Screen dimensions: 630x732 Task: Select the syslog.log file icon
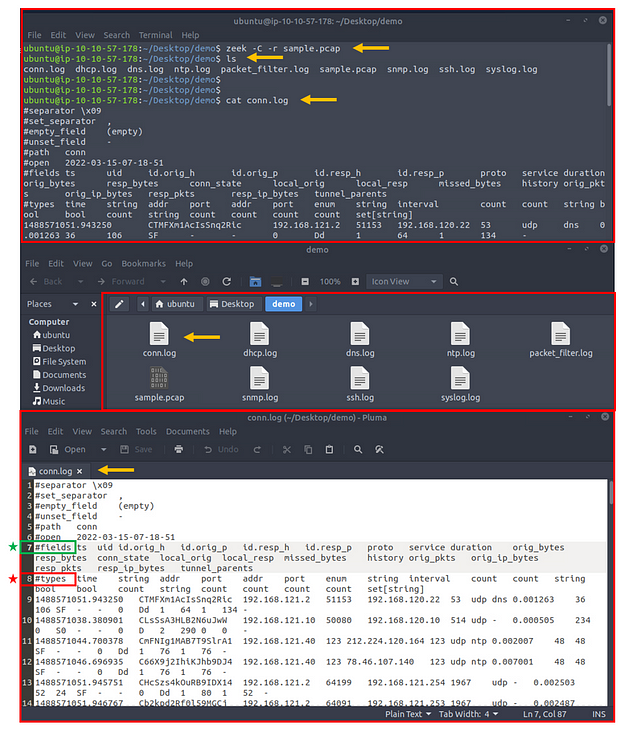click(461, 384)
